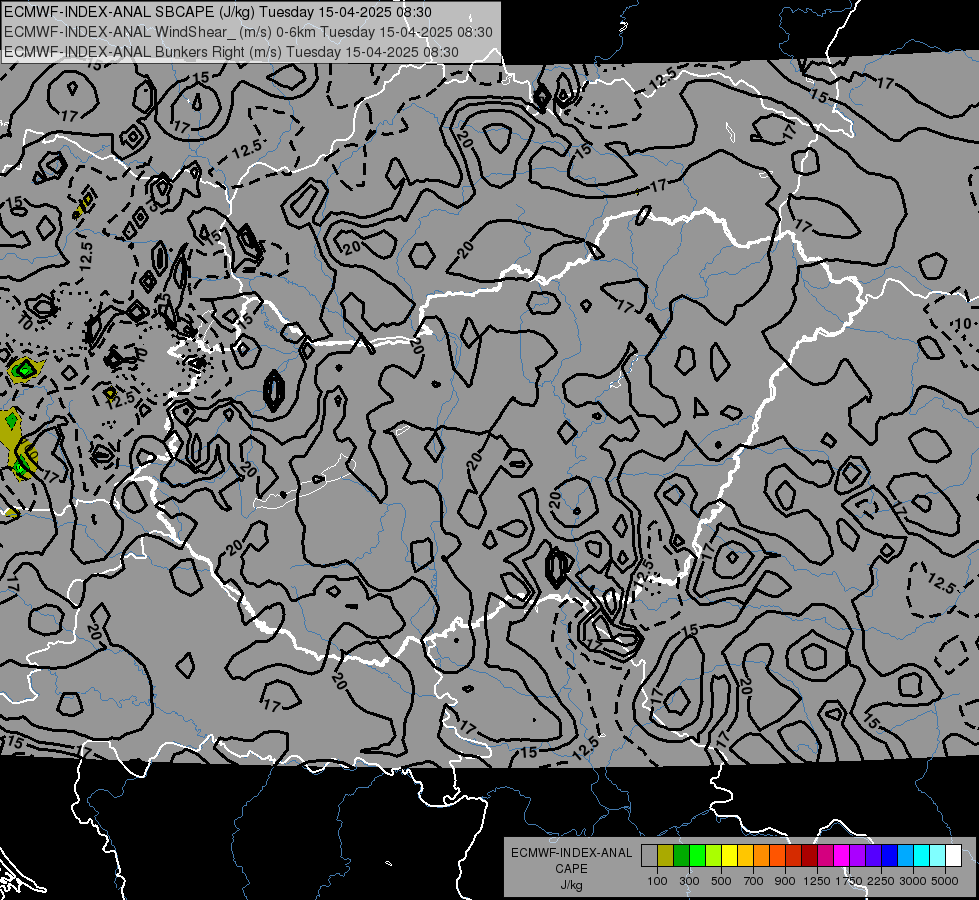Select the pure yellow legend swatch

729,856
